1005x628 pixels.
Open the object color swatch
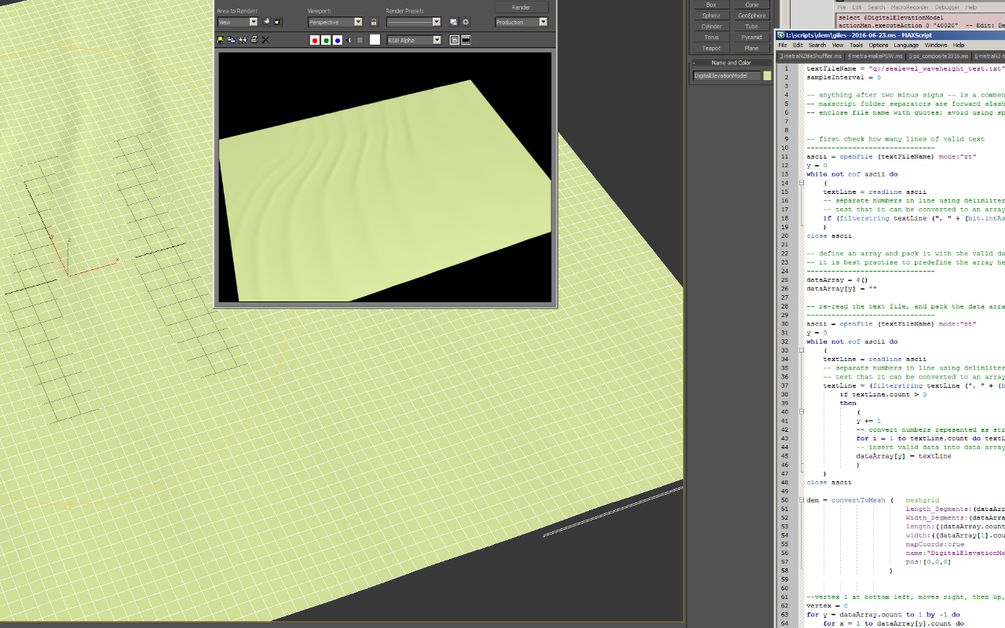coord(767,76)
